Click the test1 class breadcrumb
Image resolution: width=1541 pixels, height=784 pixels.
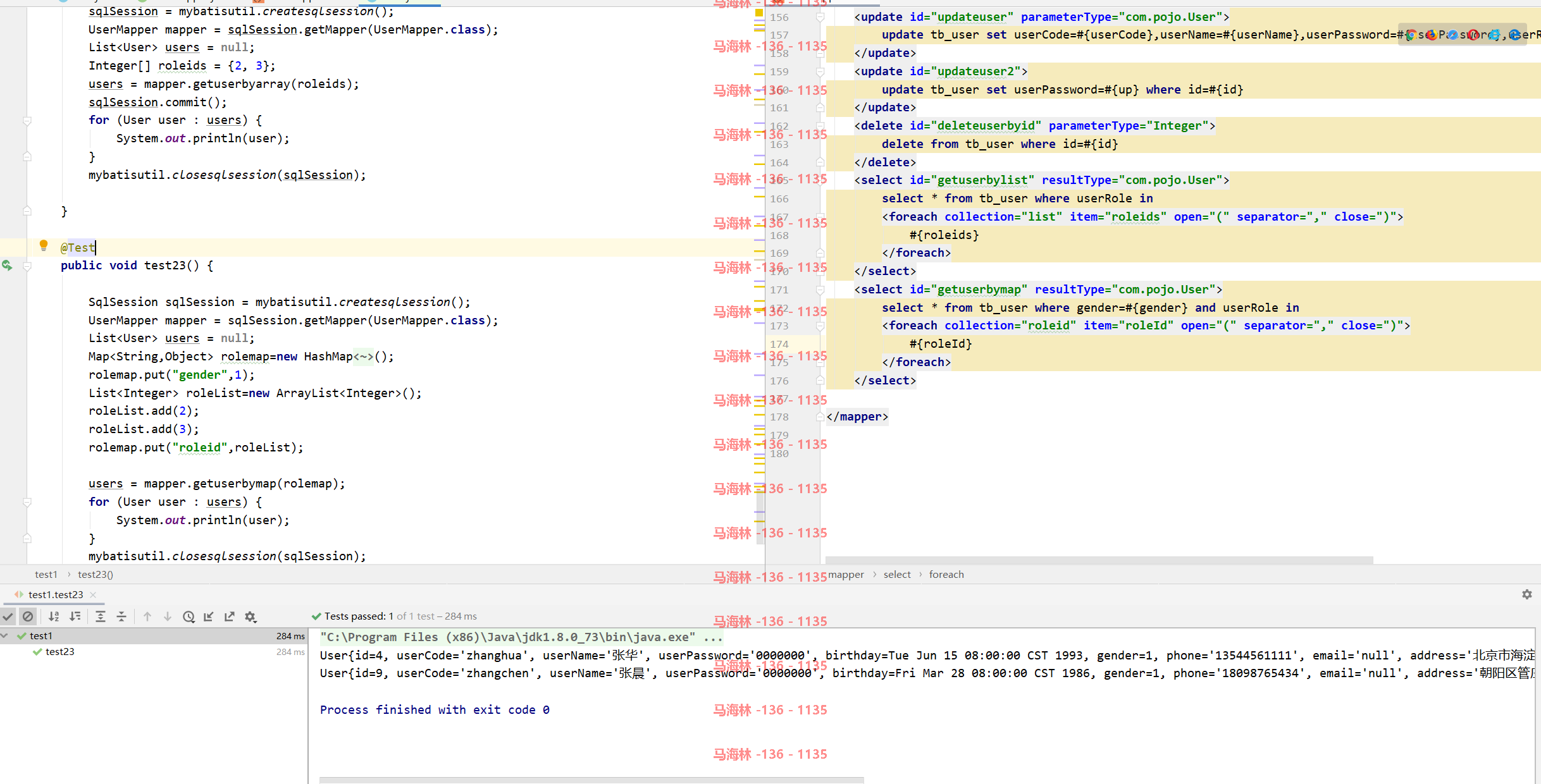point(46,575)
